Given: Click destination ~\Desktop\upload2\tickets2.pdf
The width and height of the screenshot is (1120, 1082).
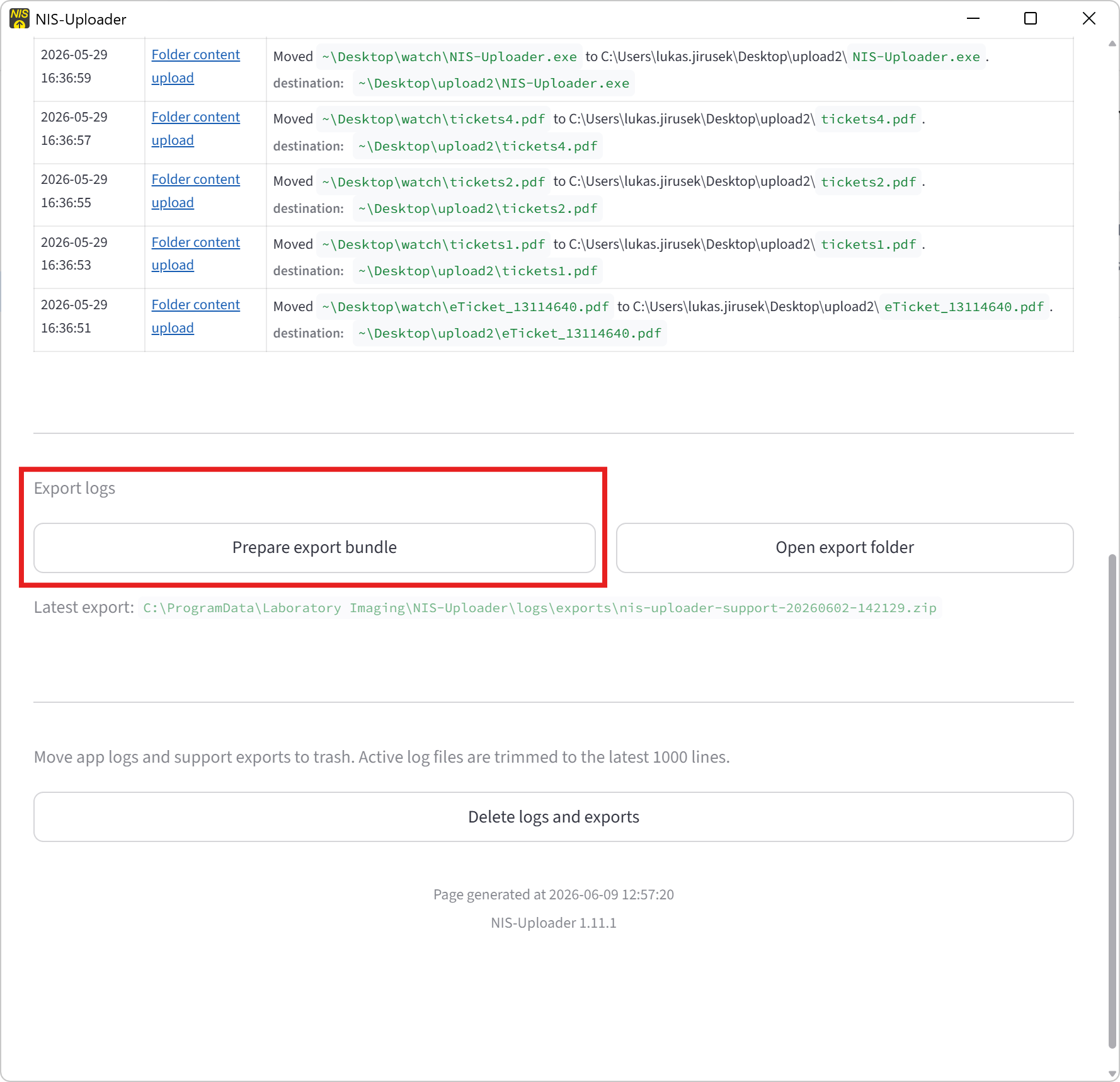Looking at the screenshot, I should coord(477,208).
